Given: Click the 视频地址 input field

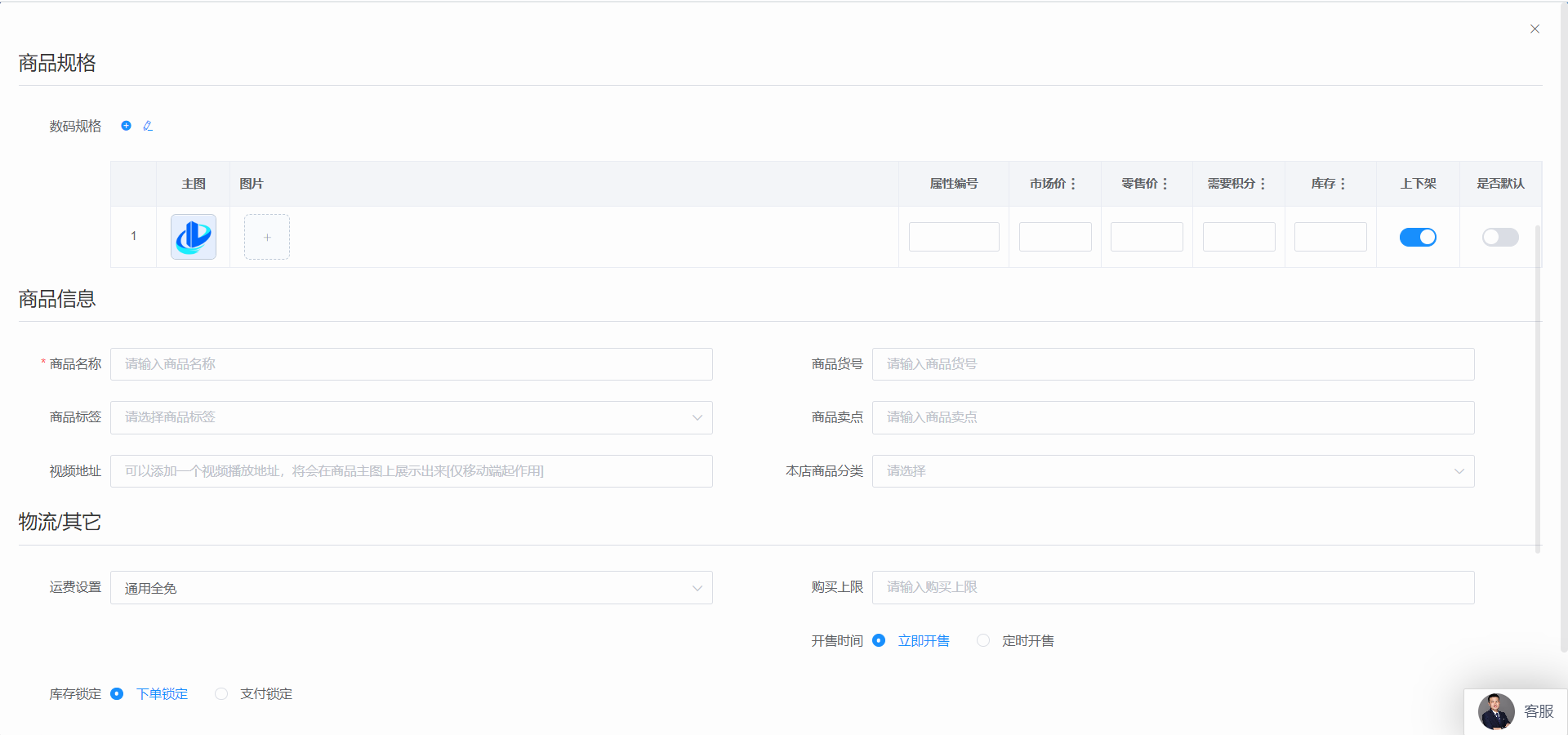Looking at the screenshot, I should (412, 471).
